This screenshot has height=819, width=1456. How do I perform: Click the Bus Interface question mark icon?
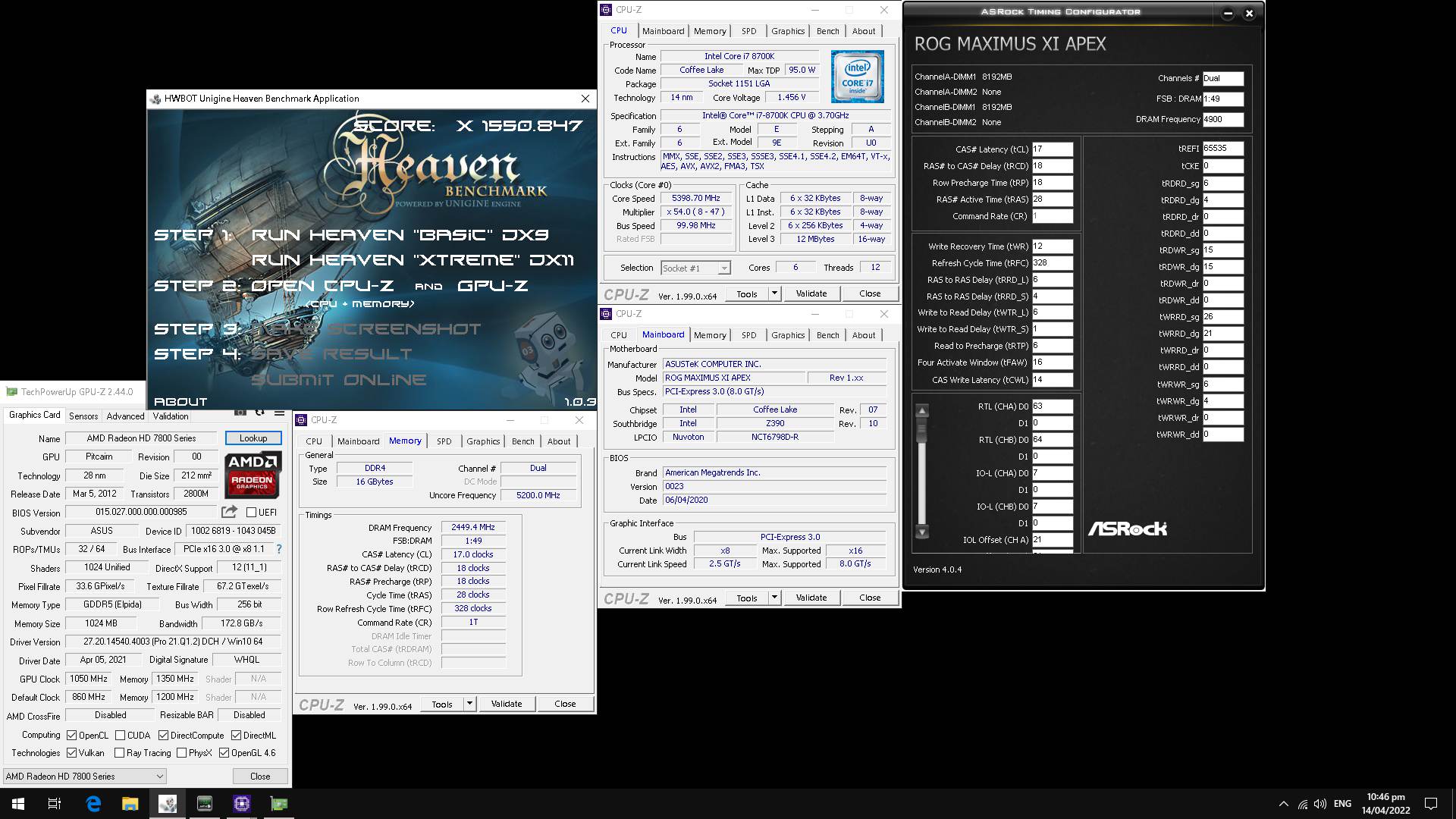click(279, 549)
